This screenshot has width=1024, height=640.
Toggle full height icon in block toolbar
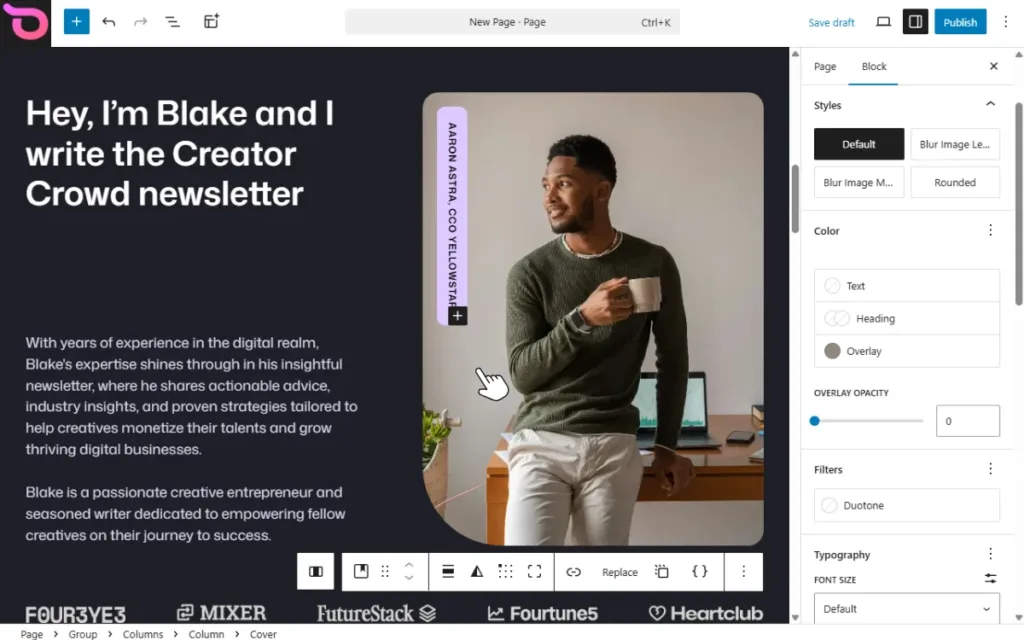coord(534,572)
